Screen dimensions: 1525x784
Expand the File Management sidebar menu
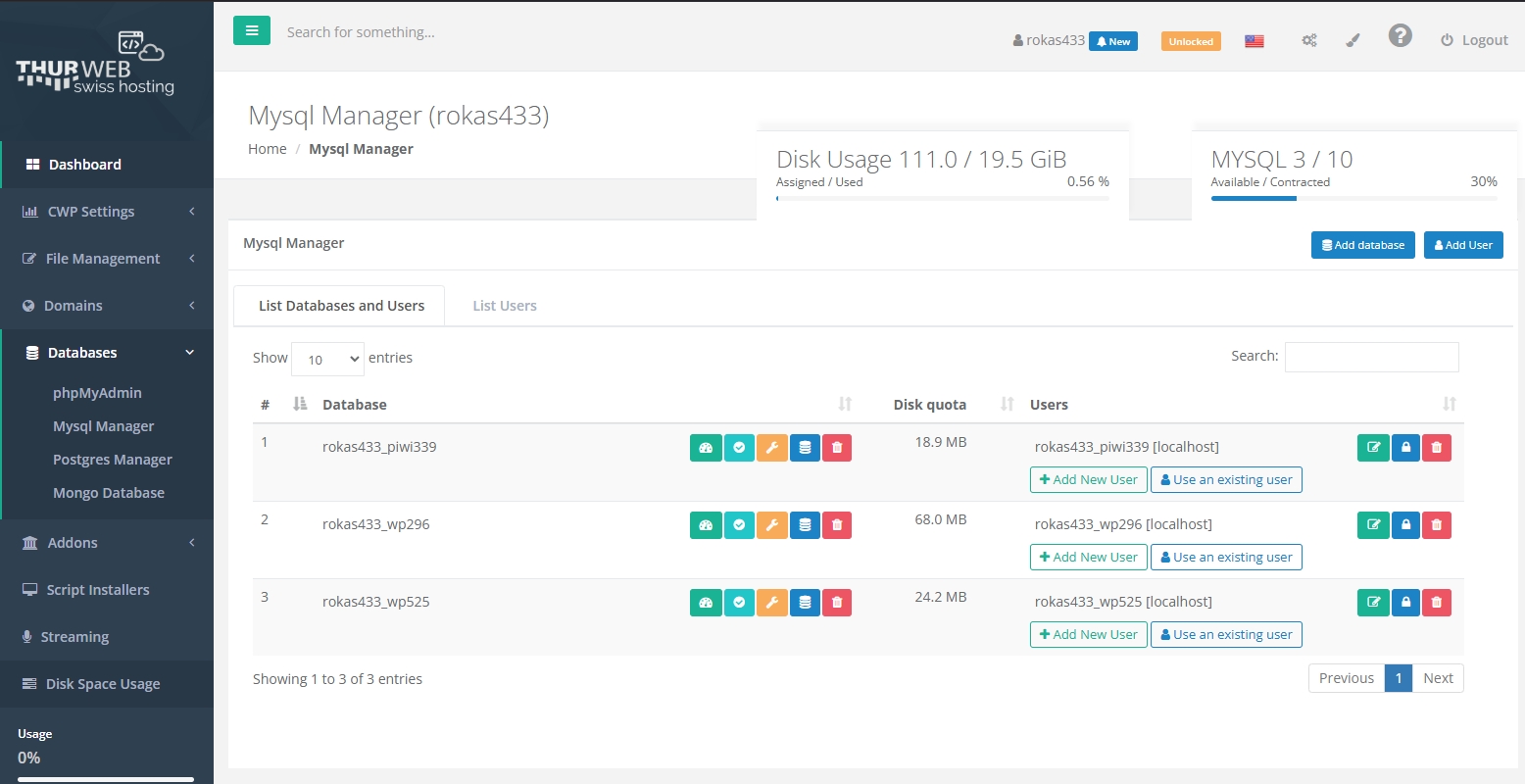pos(107,259)
